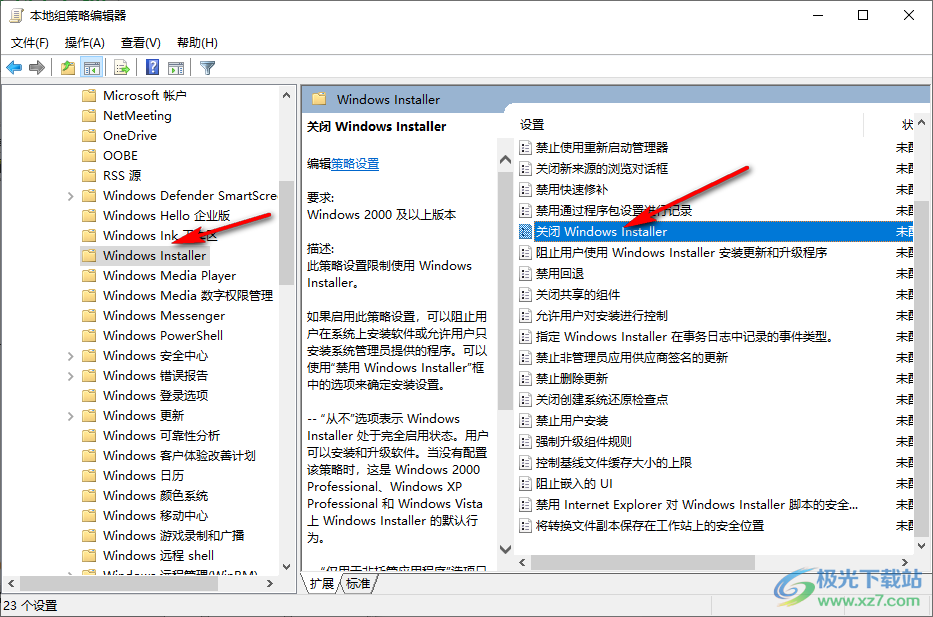Select the 禁止非管理员应用供应商签名的更新 policy

(631, 358)
